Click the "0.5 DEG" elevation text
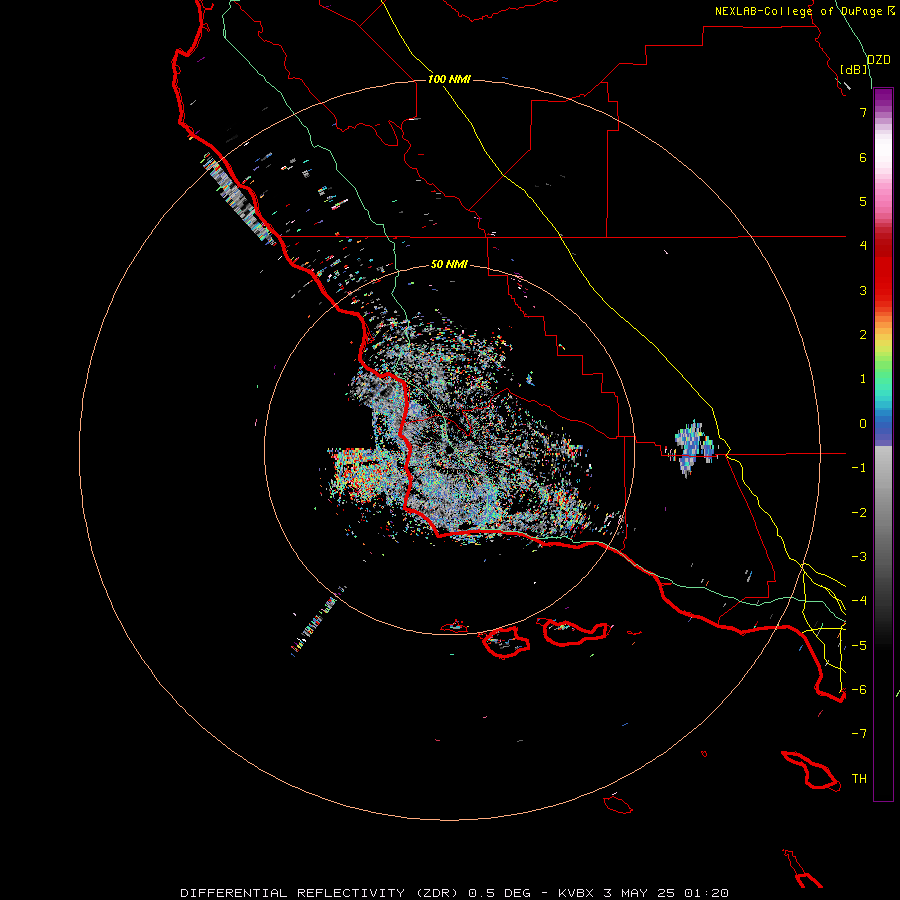This screenshot has height=900, width=900. 499,893
